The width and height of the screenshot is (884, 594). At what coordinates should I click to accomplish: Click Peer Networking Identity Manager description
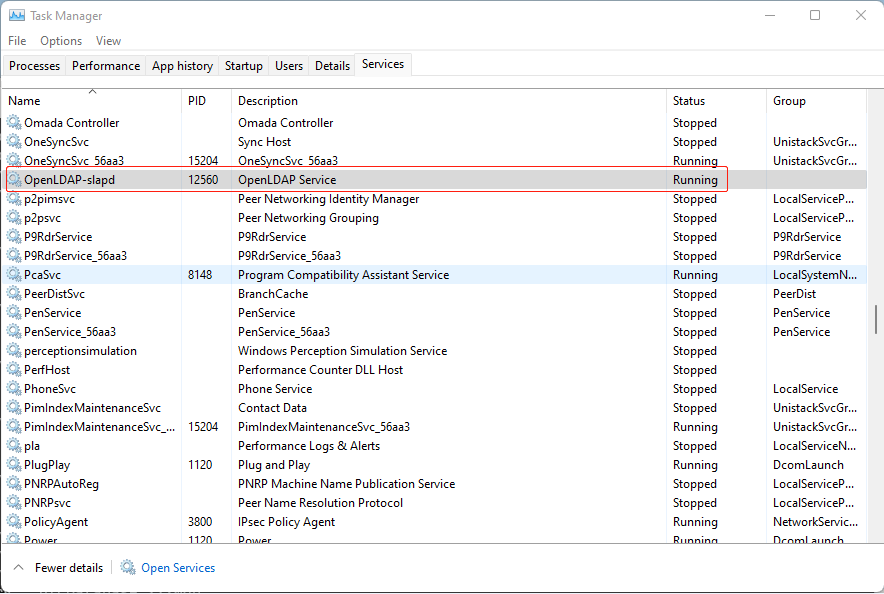[x=329, y=198]
